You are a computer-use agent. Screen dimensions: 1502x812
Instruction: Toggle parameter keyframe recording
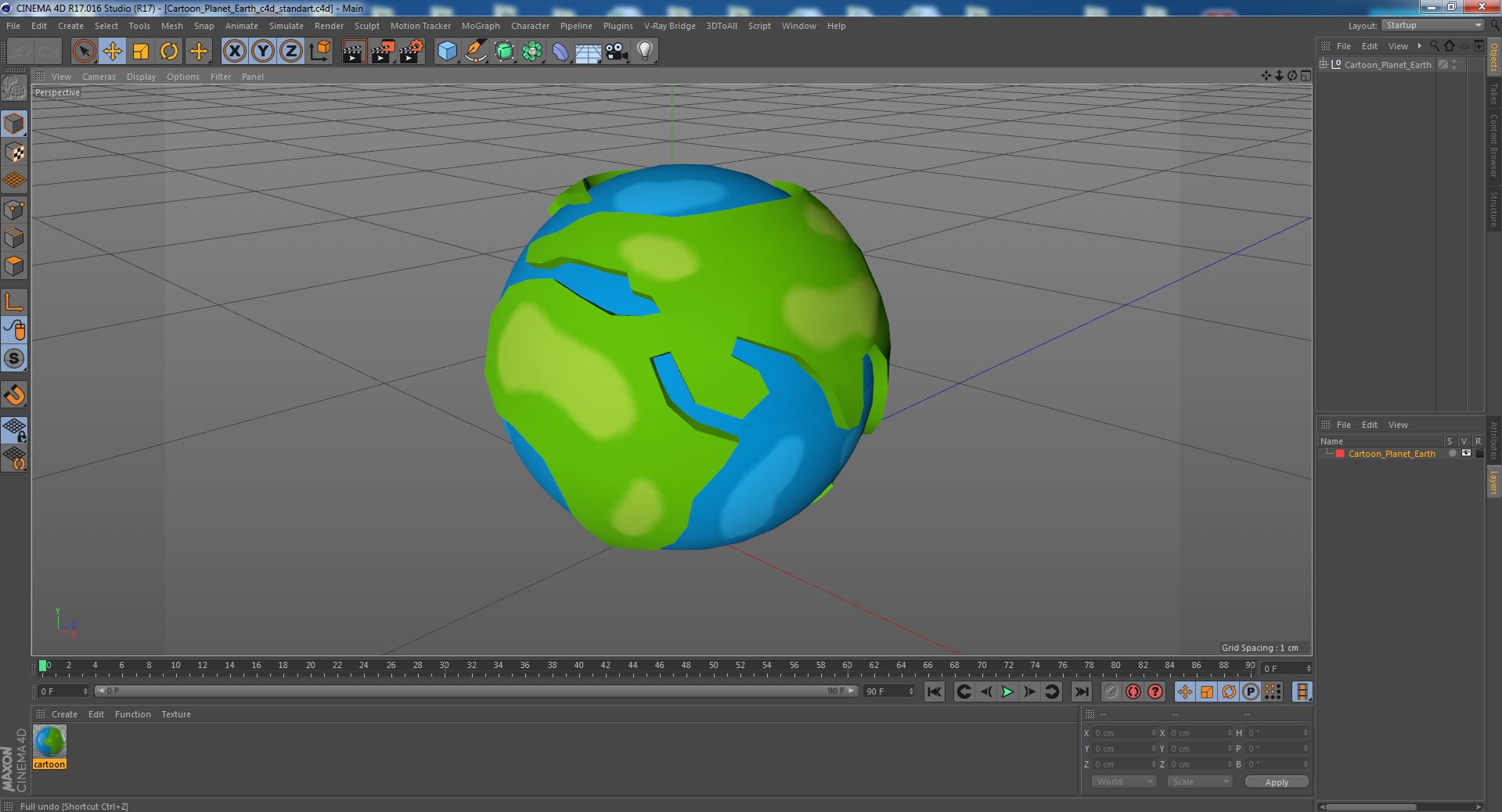1250,692
